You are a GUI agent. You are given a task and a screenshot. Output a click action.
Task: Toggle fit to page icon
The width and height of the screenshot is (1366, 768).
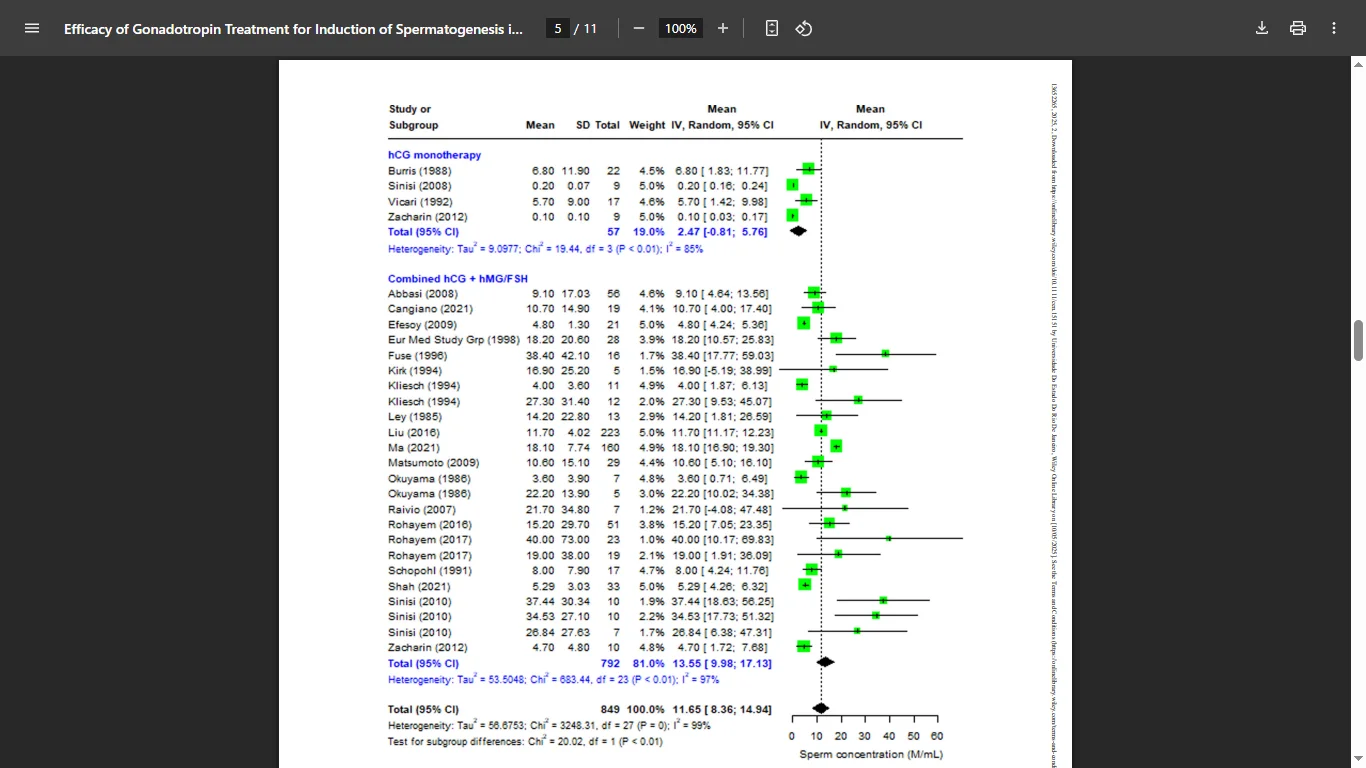tap(772, 28)
